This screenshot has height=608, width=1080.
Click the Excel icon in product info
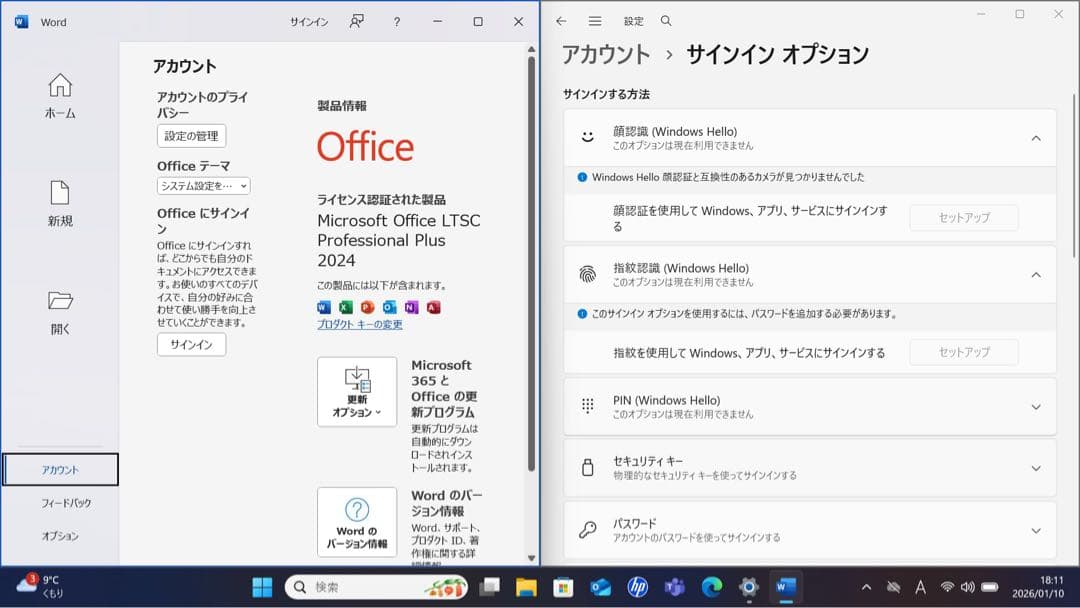[345, 307]
